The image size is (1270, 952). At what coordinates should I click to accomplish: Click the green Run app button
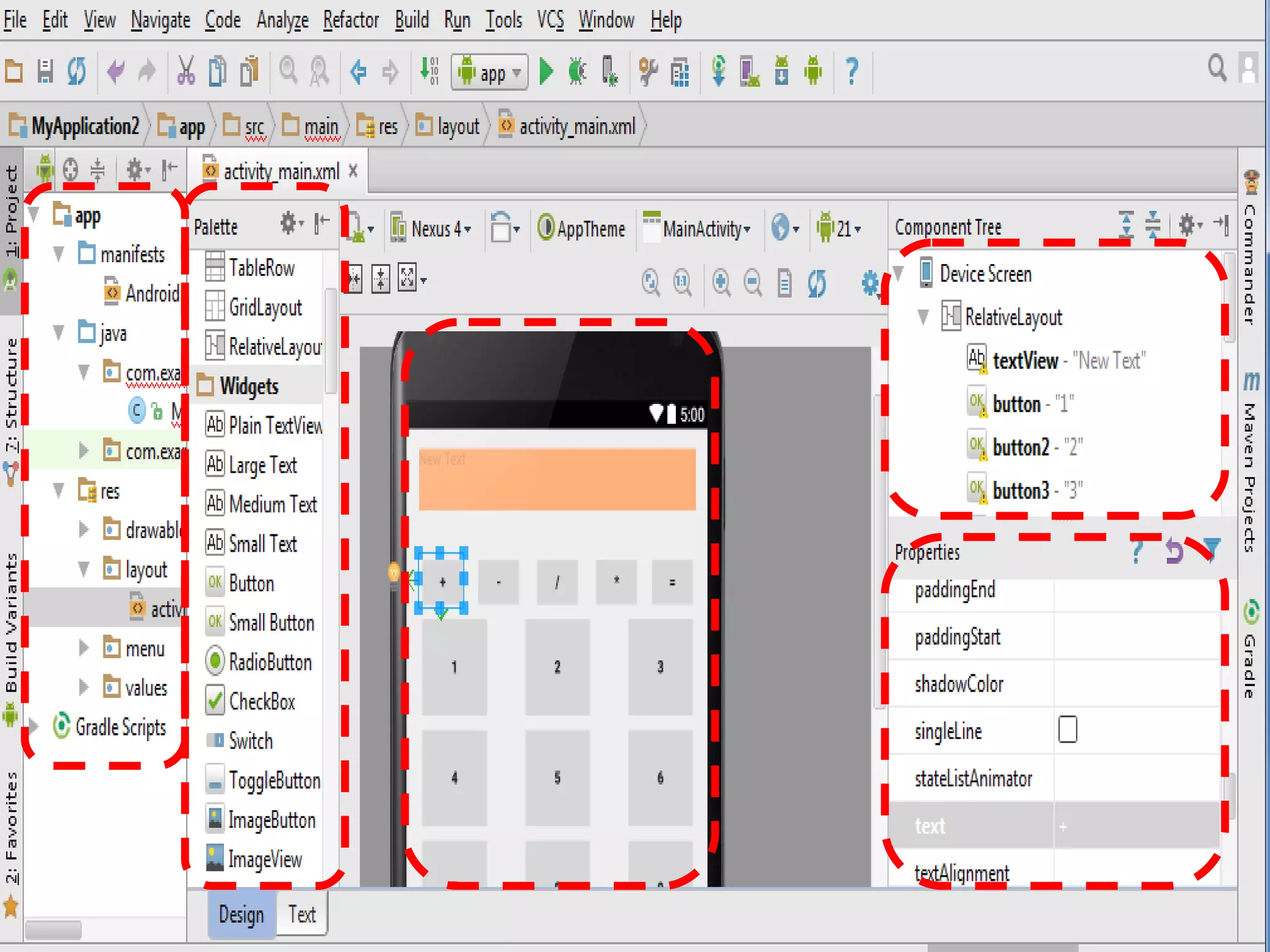click(x=546, y=71)
